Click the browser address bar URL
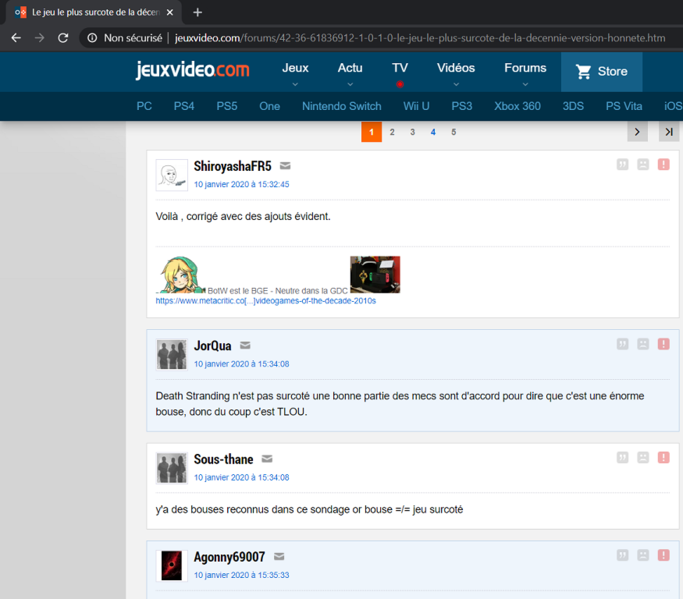 (x=420, y=38)
